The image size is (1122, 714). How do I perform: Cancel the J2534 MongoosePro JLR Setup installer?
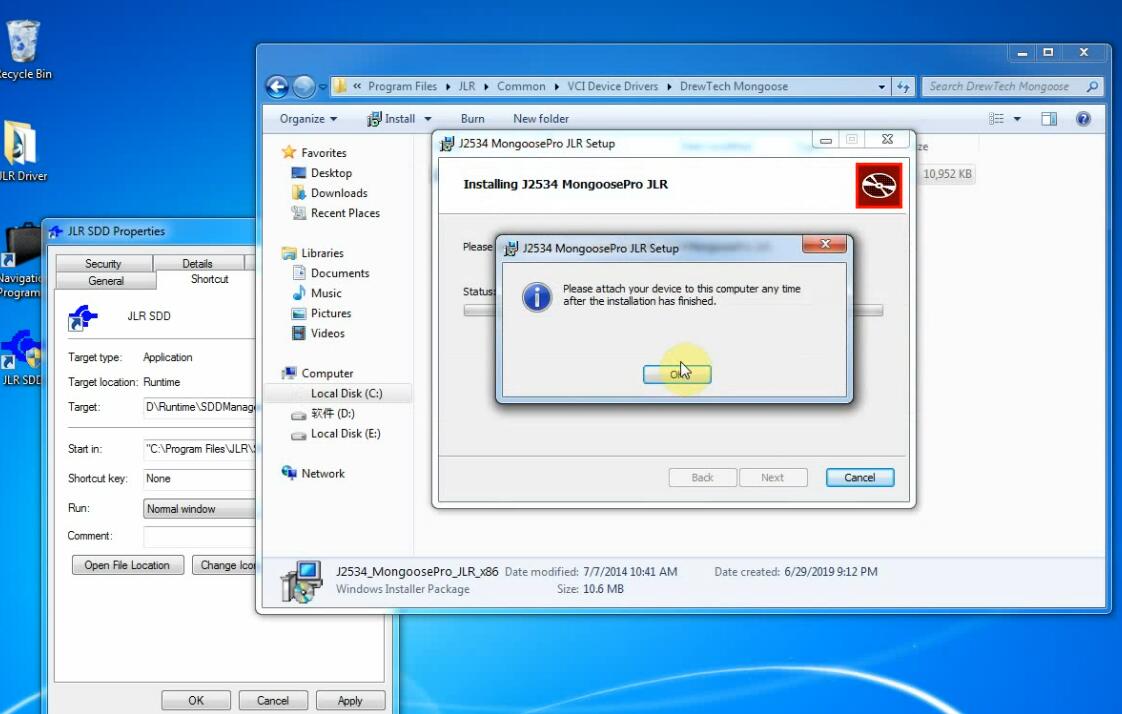tap(859, 477)
